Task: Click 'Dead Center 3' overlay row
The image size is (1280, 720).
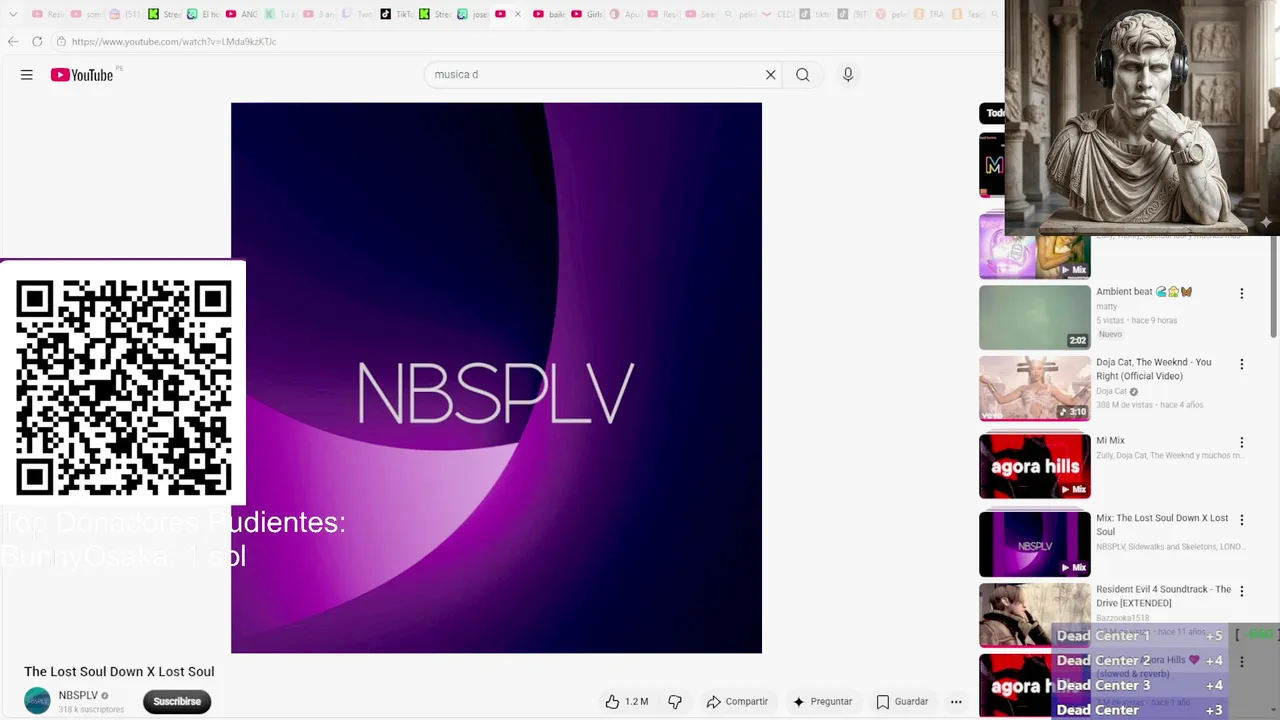Action: (1140, 686)
